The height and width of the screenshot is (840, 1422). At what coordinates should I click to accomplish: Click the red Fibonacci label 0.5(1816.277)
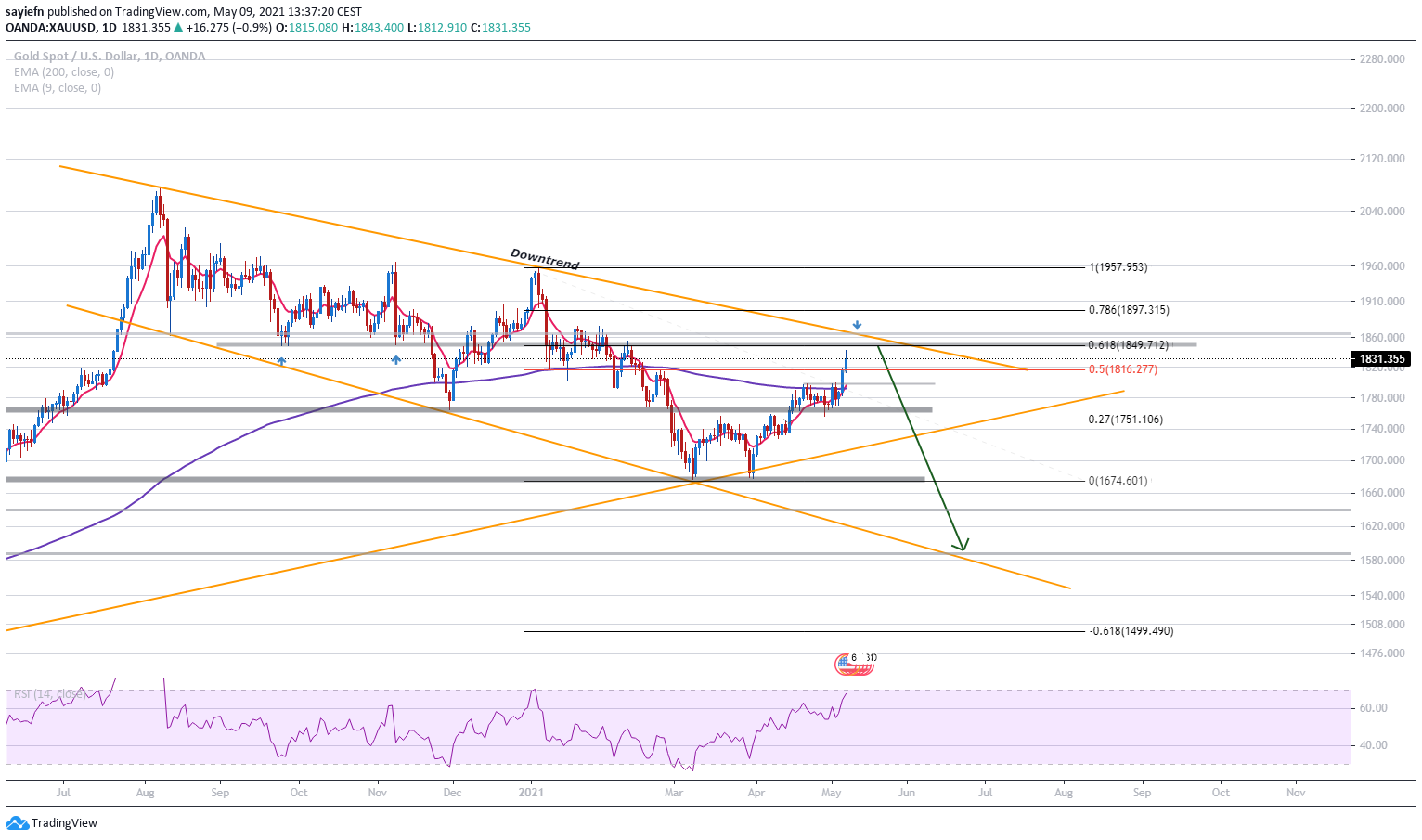[x=1123, y=369]
